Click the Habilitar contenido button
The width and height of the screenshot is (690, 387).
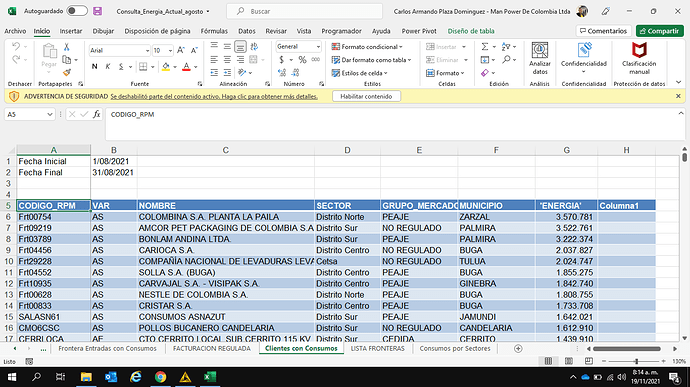point(366,96)
